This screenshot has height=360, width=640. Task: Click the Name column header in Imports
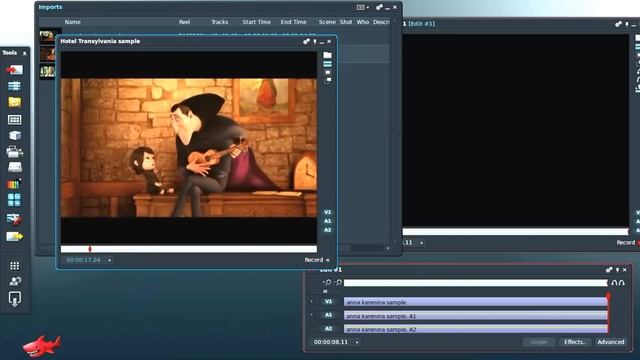tap(73, 22)
